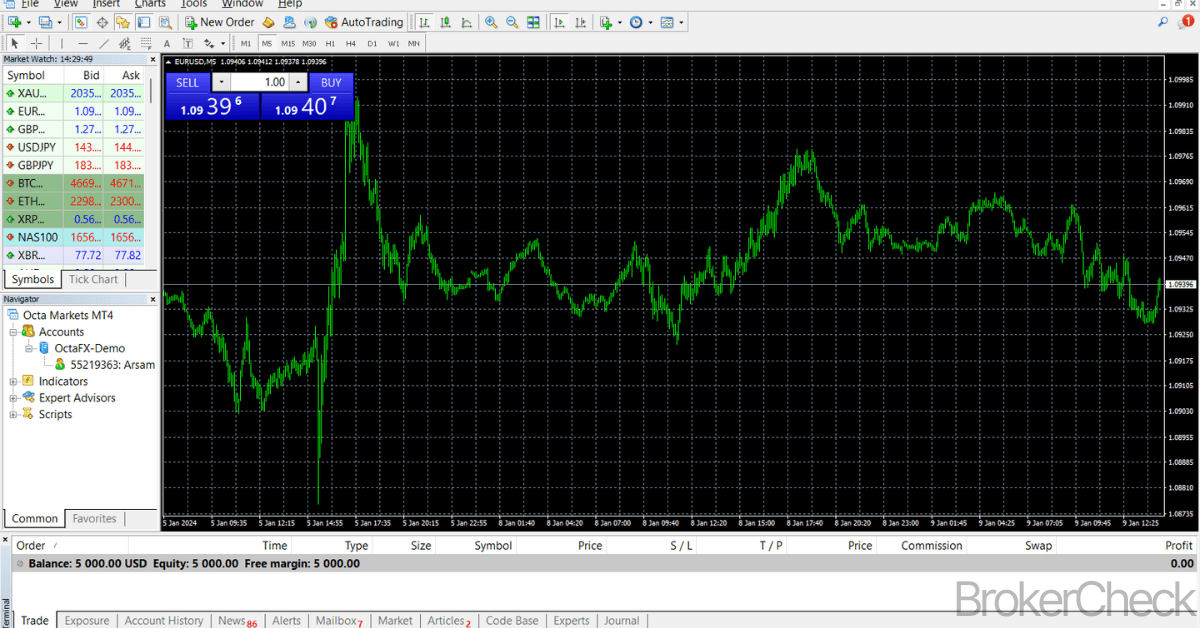This screenshot has height=628, width=1200.
Task: Click the SELL one-click button
Action: (x=188, y=83)
